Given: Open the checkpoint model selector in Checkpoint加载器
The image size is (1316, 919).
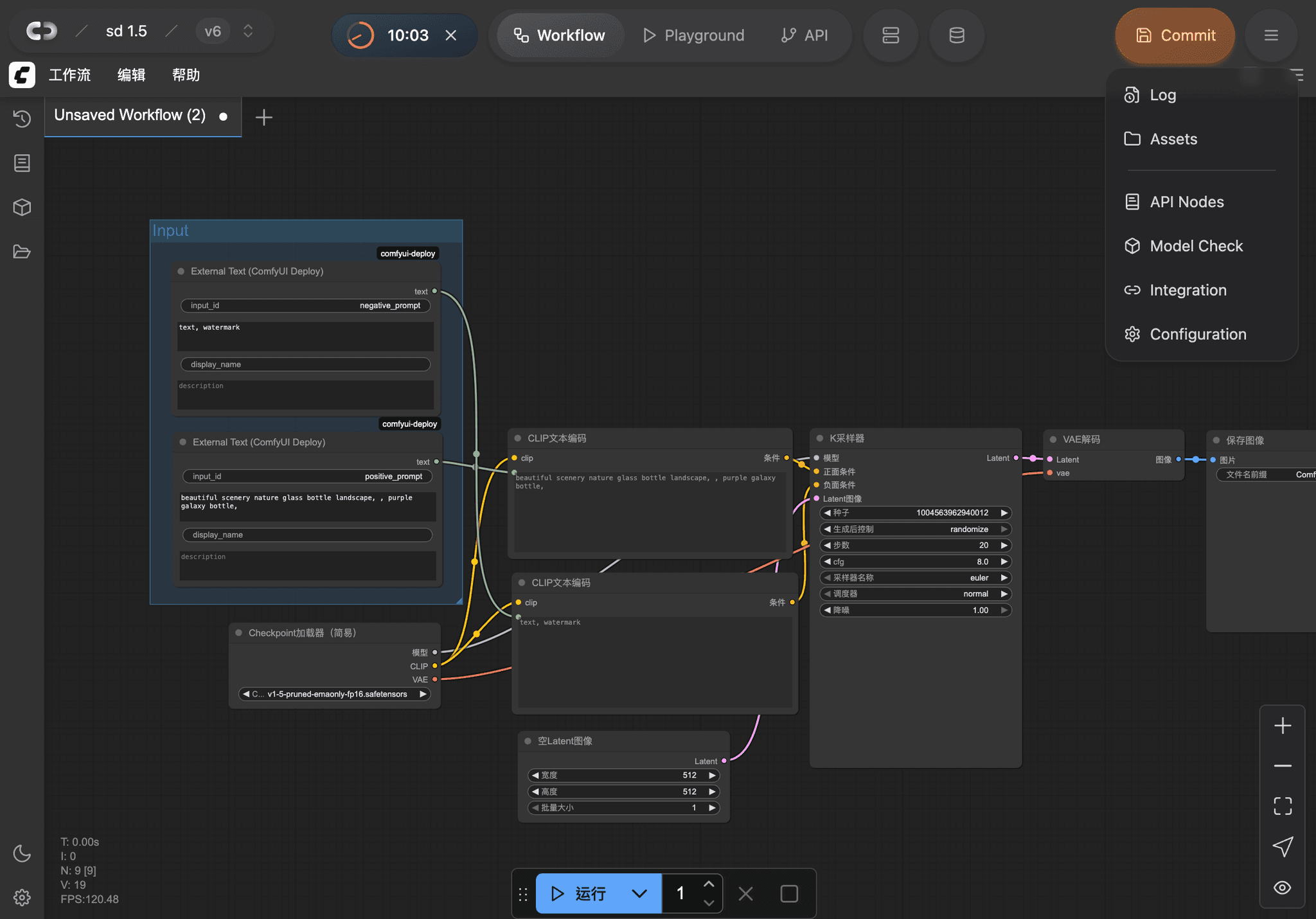Looking at the screenshot, I should tap(333, 694).
